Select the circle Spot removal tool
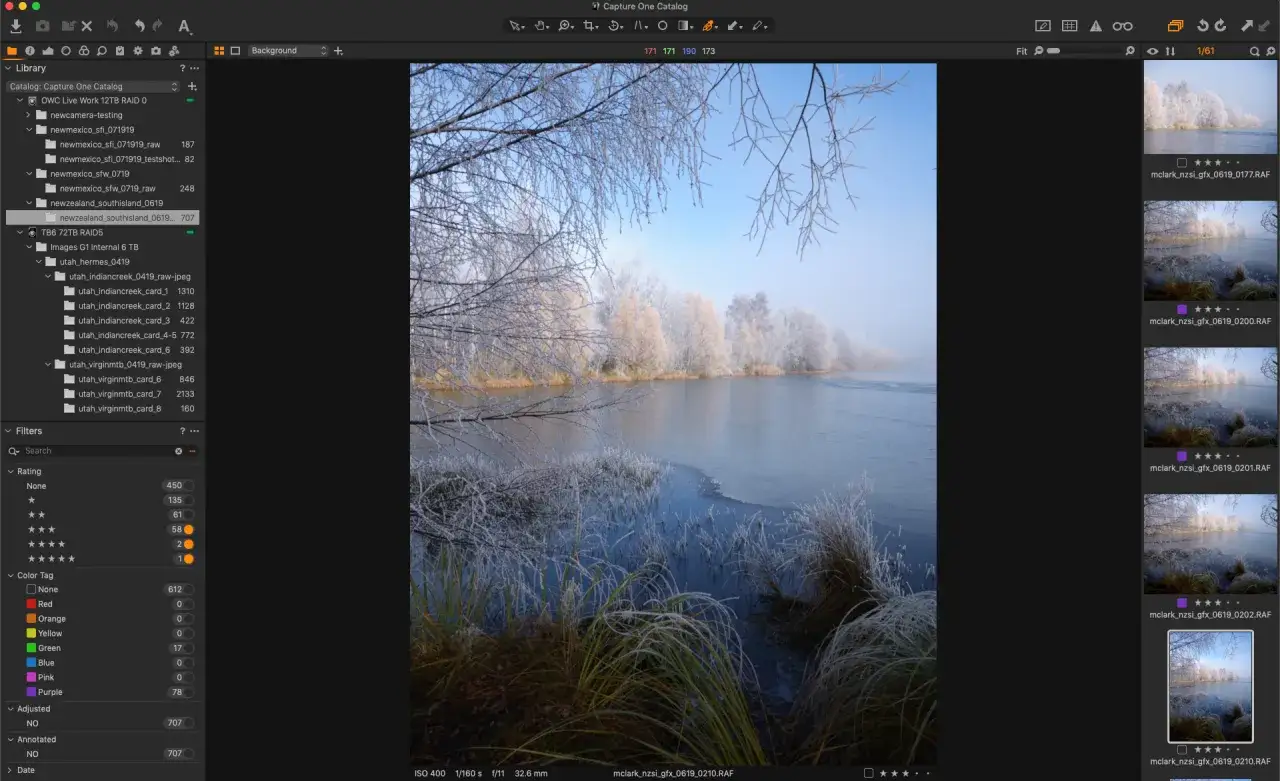The width and height of the screenshot is (1280, 781). 662,25
